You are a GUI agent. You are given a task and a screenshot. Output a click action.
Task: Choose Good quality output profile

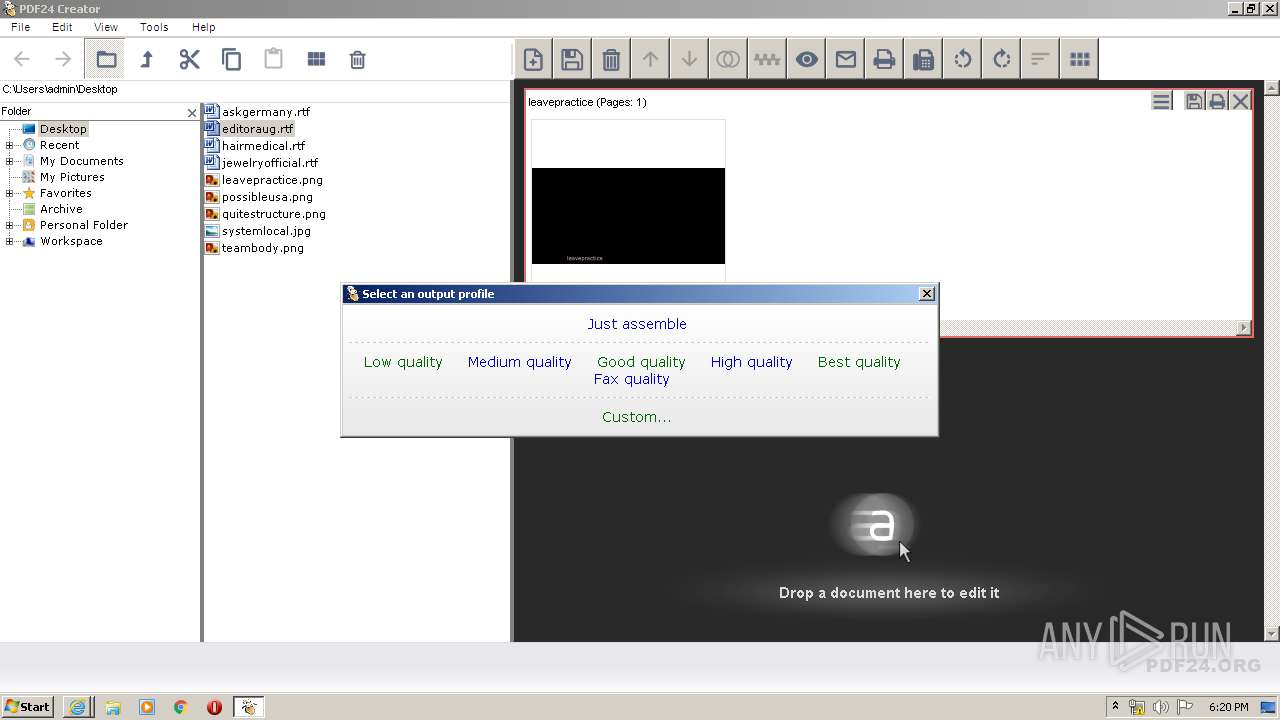point(641,362)
